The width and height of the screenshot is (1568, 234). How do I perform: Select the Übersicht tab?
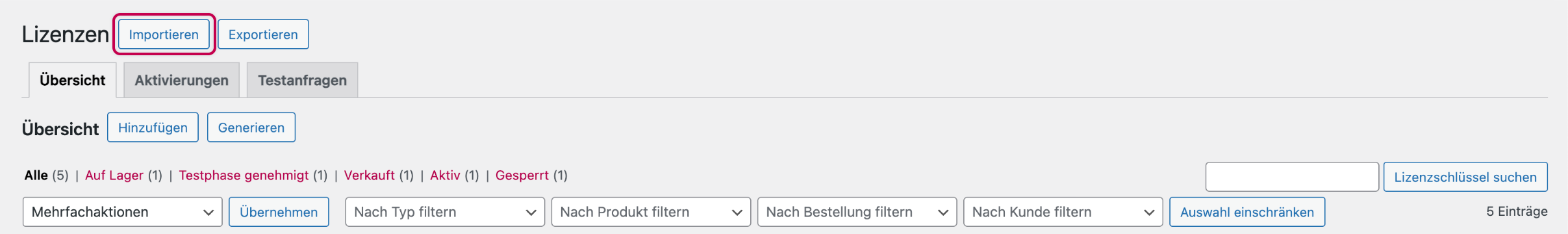[x=72, y=81]
